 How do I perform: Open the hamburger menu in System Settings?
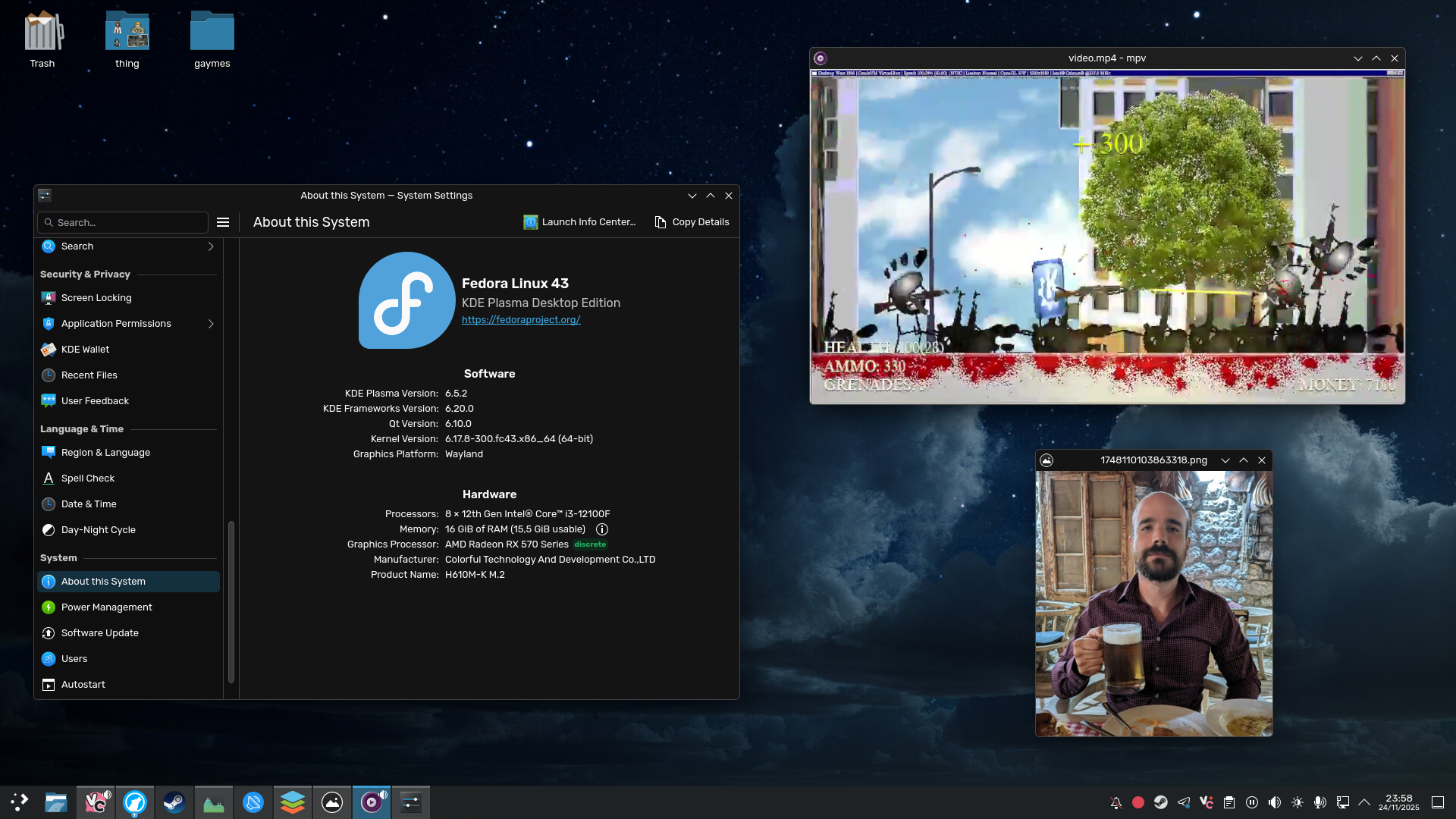pyautogui.click(x=223, y=222)
